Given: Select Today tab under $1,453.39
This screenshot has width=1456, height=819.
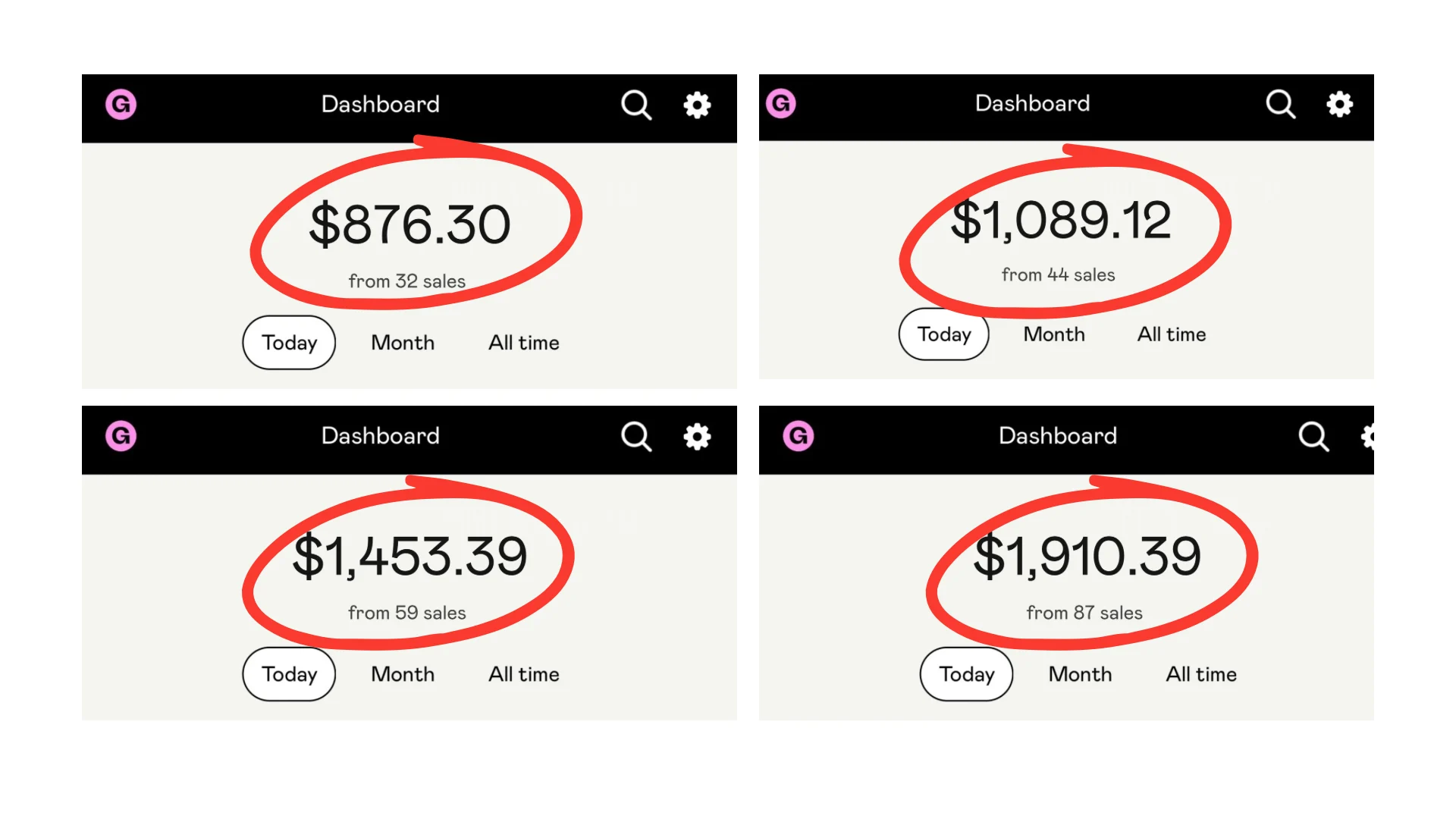Looking at the screenshot, I should point(289,674).
